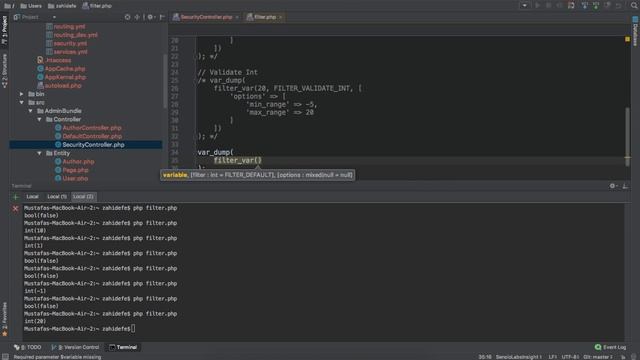Collapse the Controller folder

tap(40, 119)
